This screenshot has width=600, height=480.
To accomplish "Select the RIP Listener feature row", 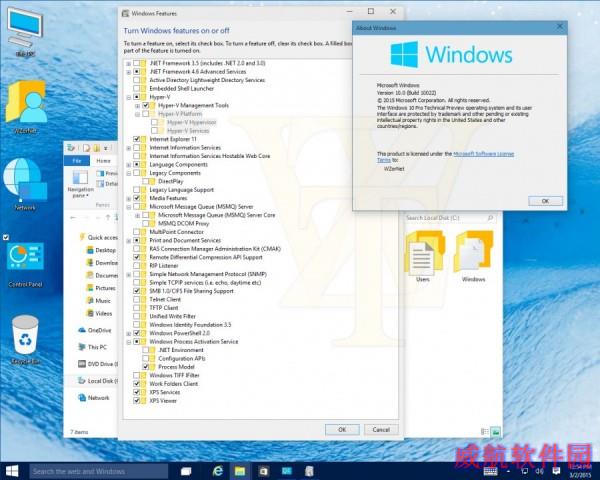I will 164,266.
